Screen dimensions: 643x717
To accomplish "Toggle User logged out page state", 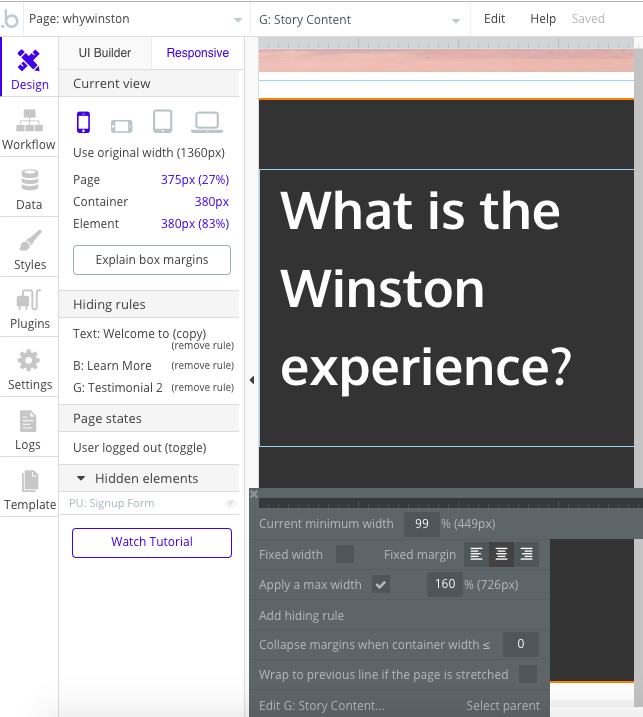I will tap(139, 447).
